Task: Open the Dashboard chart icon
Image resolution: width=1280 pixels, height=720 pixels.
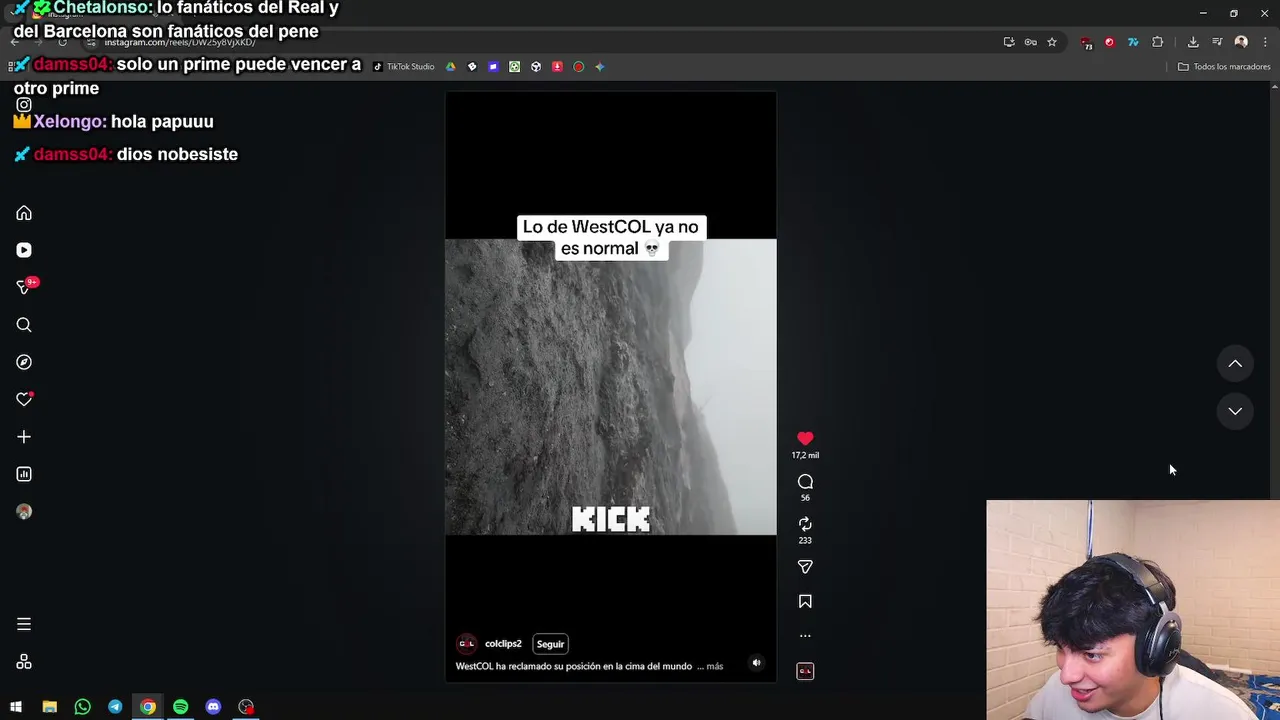Action: [24, 474]
